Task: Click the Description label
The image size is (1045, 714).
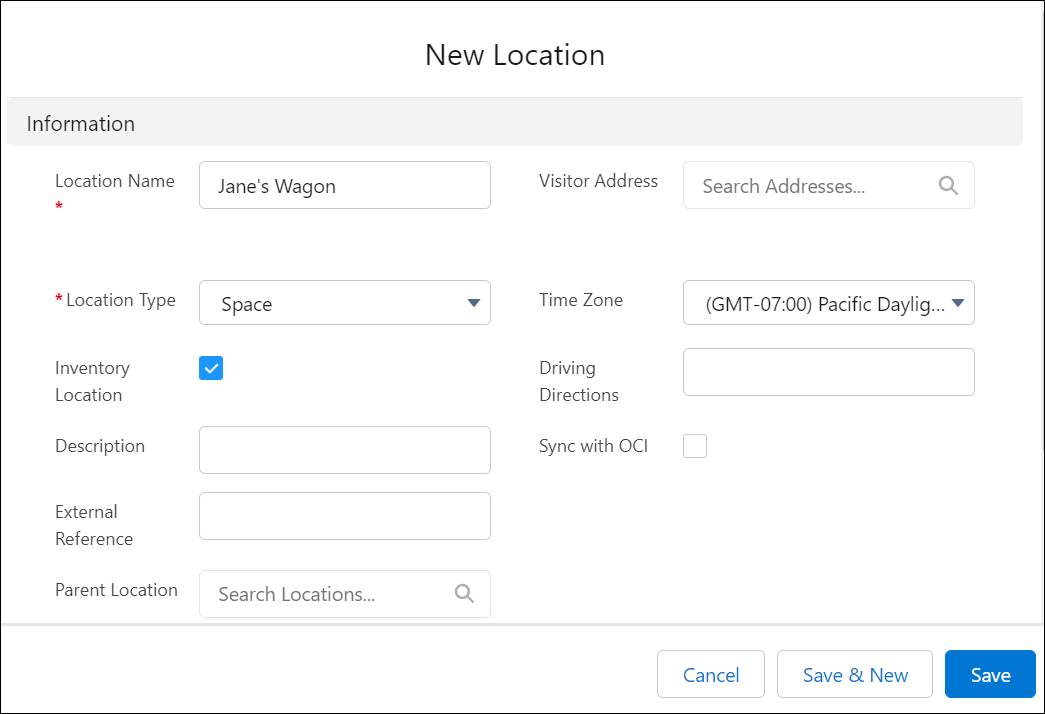Action: coord(100,446)
